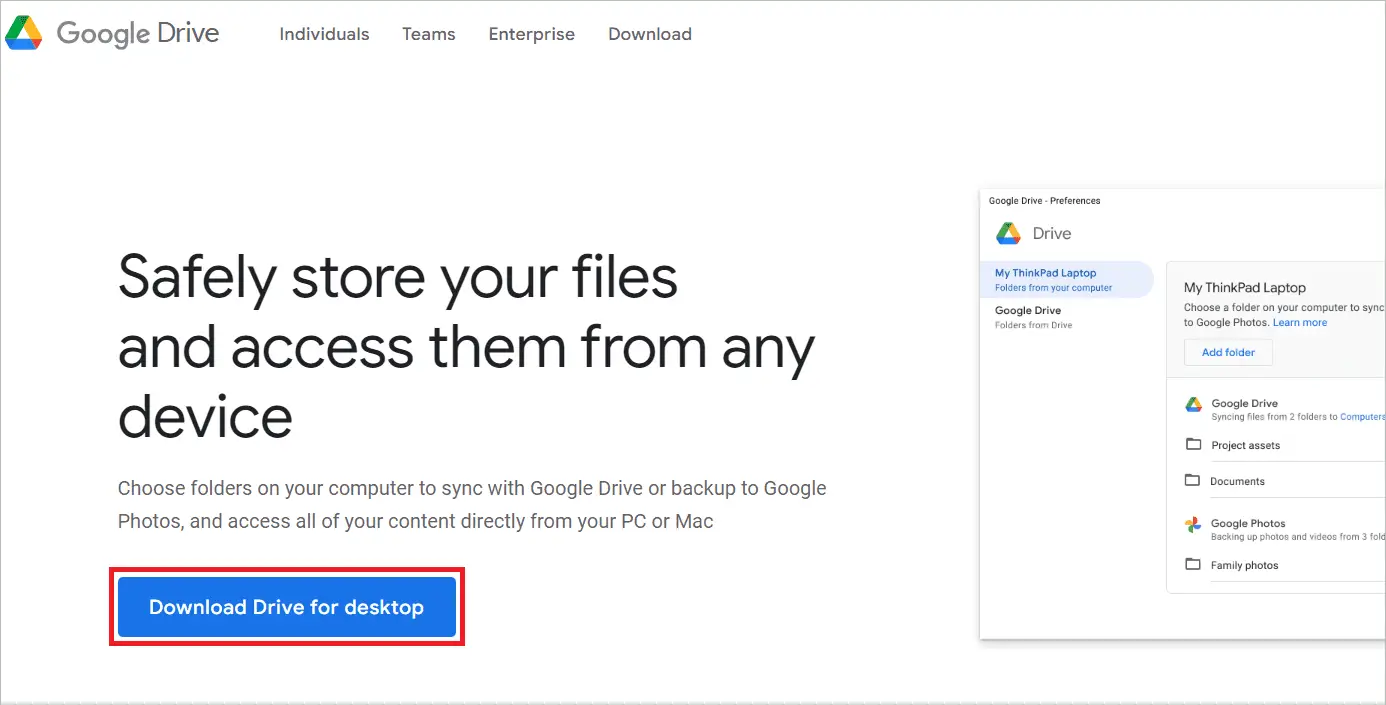Click the Drive icon highlighted beside My ThinkPad Laptop
The height and width of the screenshot is (705, 1386).
[x=1007, y=233]
